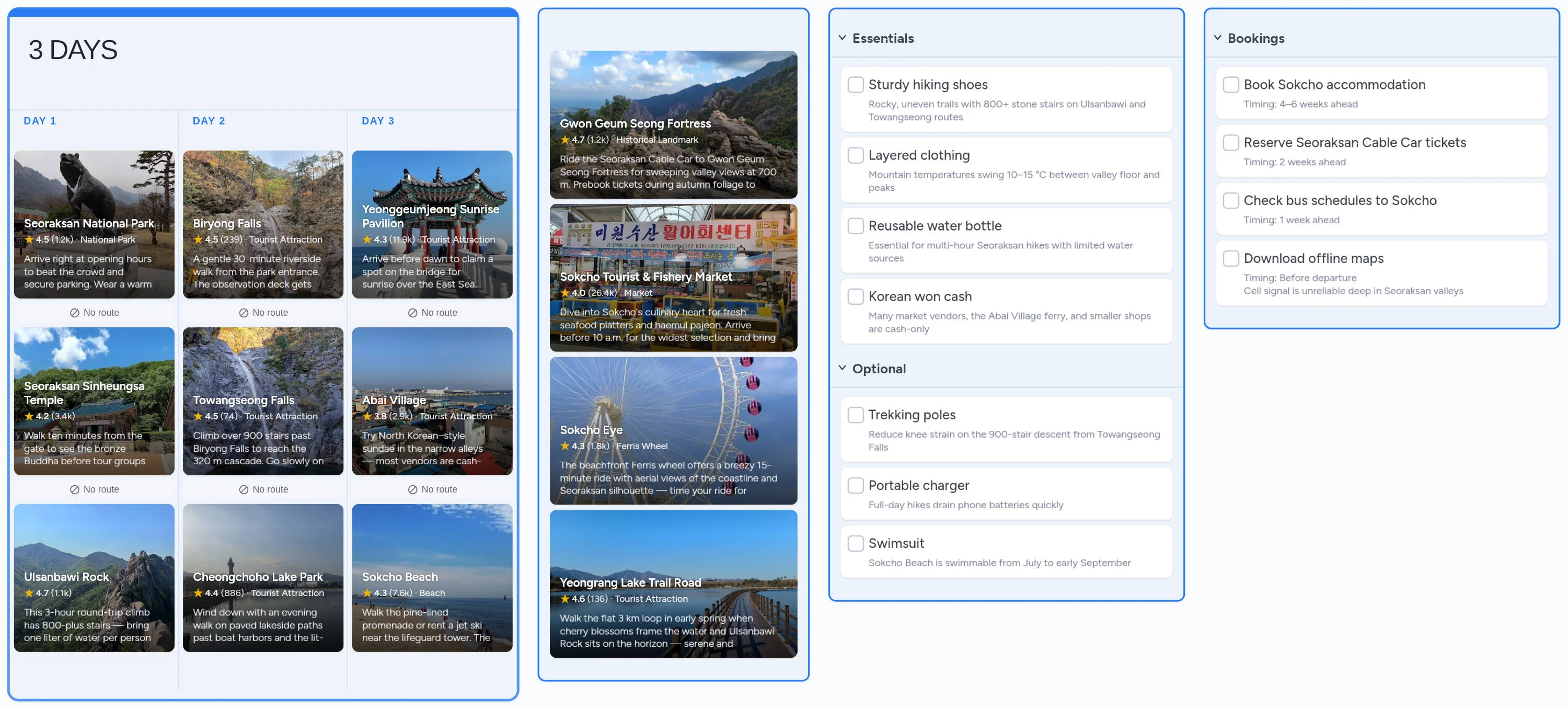The image size is (1568, 709).
Task: Check the 'Sturdy hiking shoes' checkbox
Action: 856,84
